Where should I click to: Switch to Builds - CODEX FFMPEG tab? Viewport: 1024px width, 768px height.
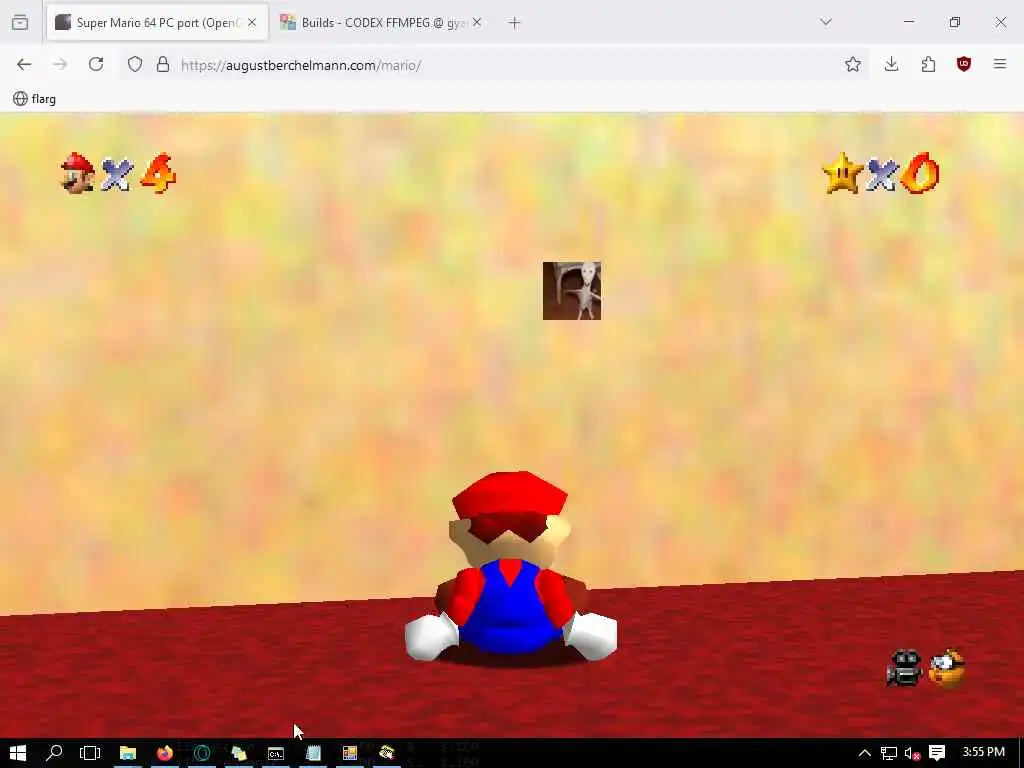point(382,23)
